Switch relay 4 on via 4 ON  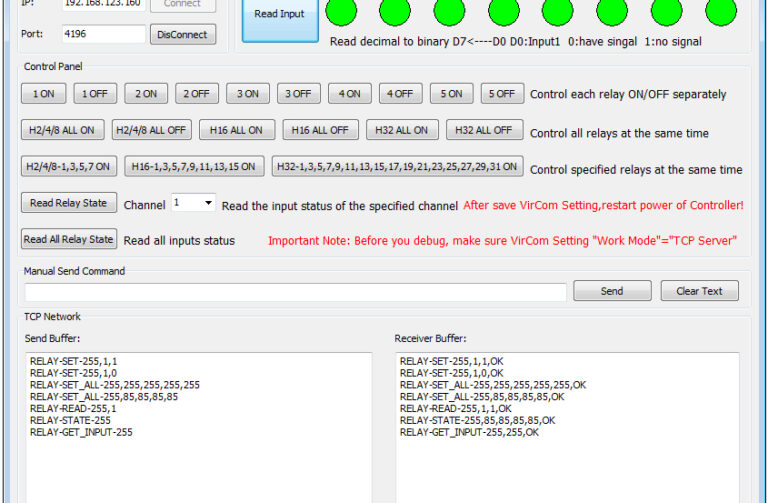coord(350,94)
